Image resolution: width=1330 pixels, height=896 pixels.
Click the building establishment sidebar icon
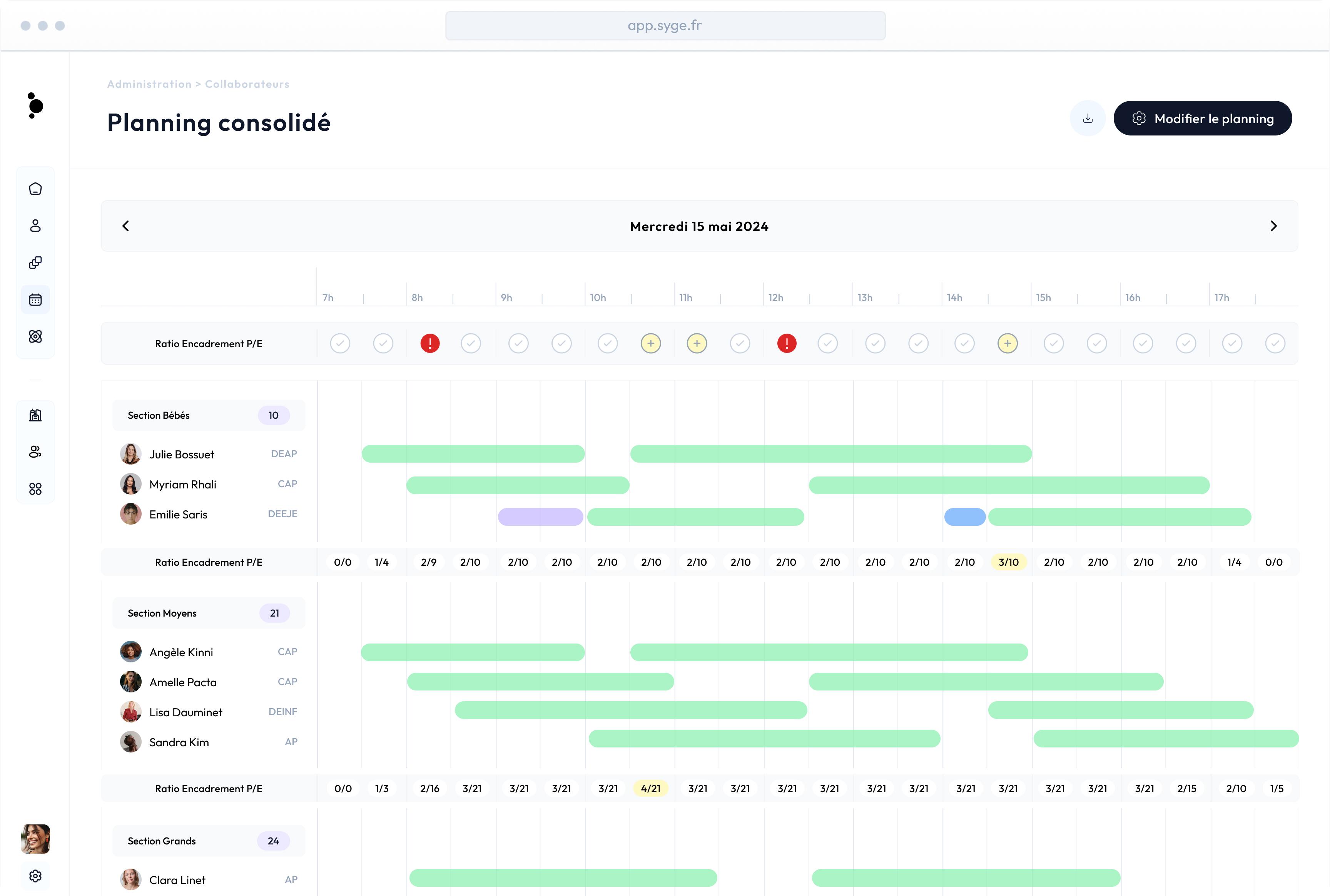point(35,415)
